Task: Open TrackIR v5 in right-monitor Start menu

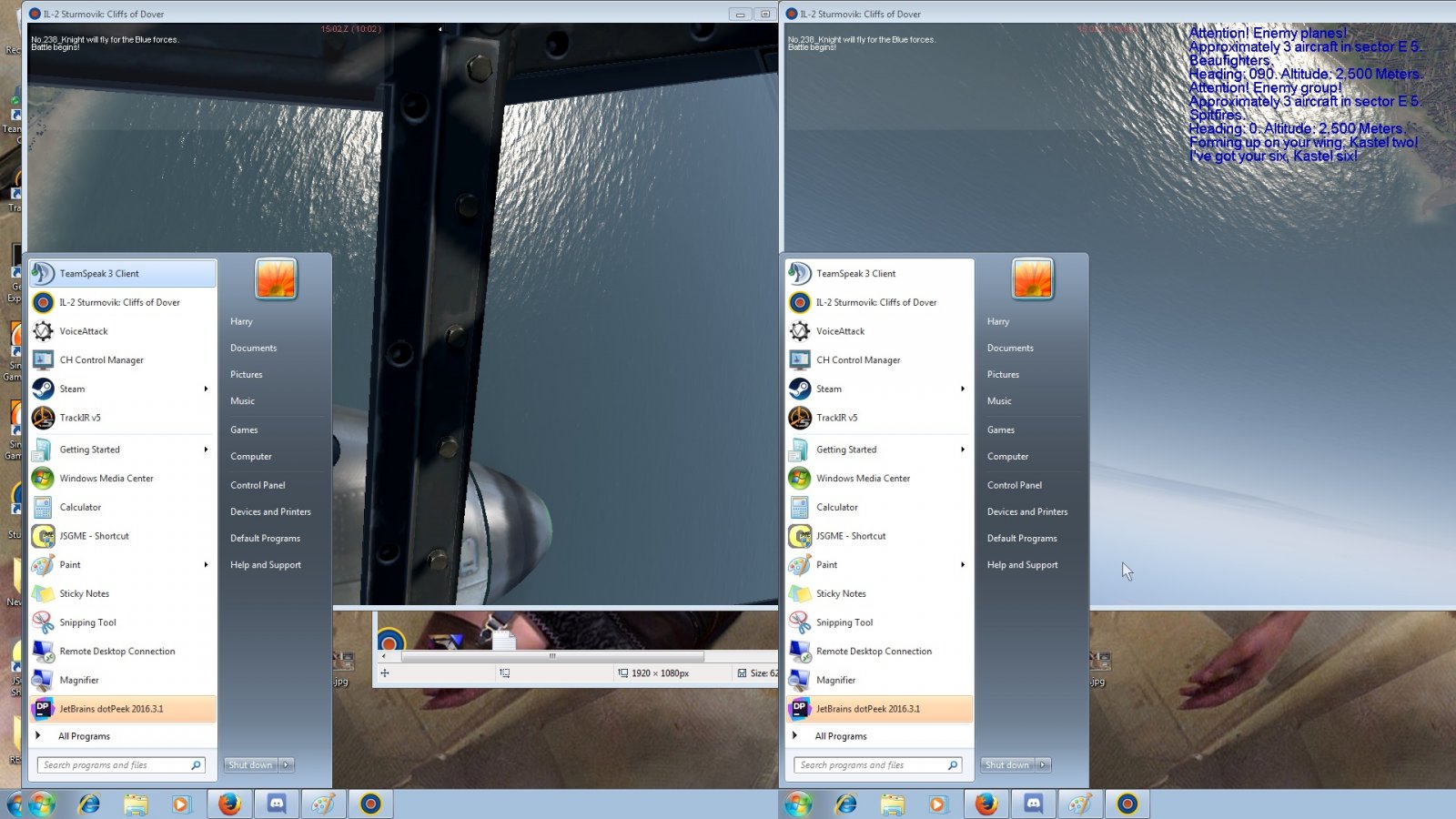Action: point(880,418)
